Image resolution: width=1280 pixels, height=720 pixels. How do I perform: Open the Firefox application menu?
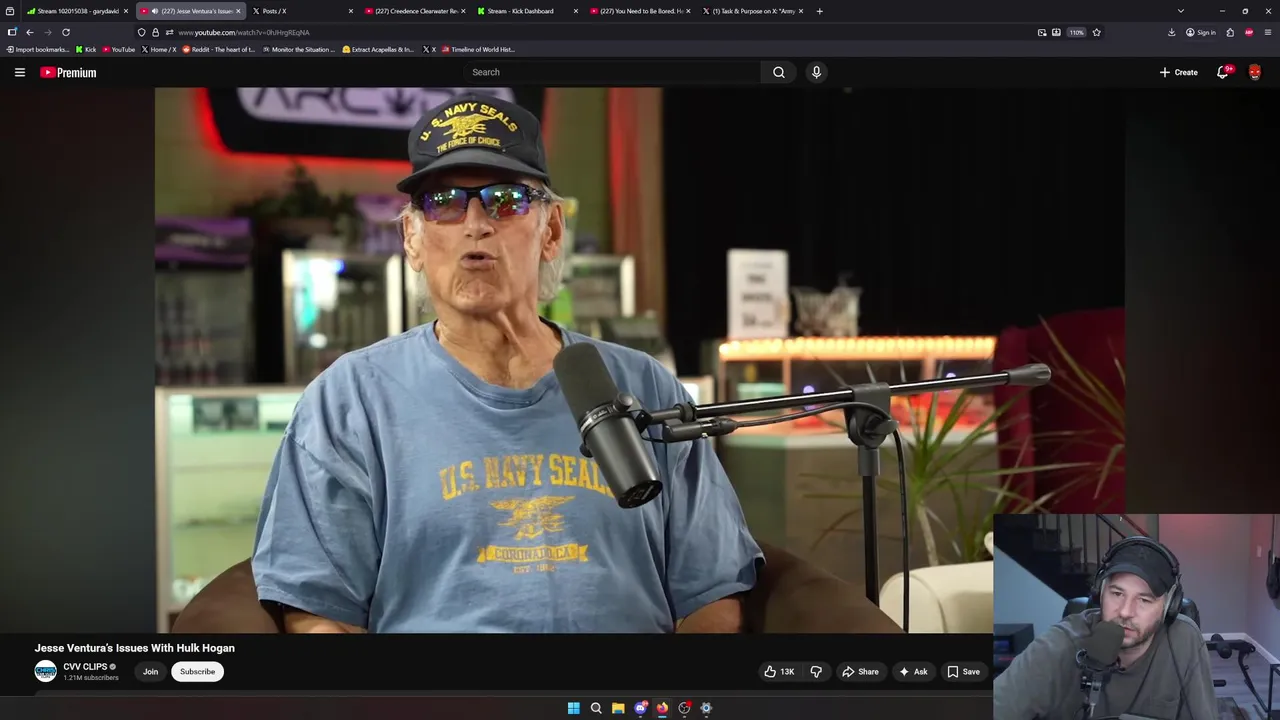point(1268,32)
